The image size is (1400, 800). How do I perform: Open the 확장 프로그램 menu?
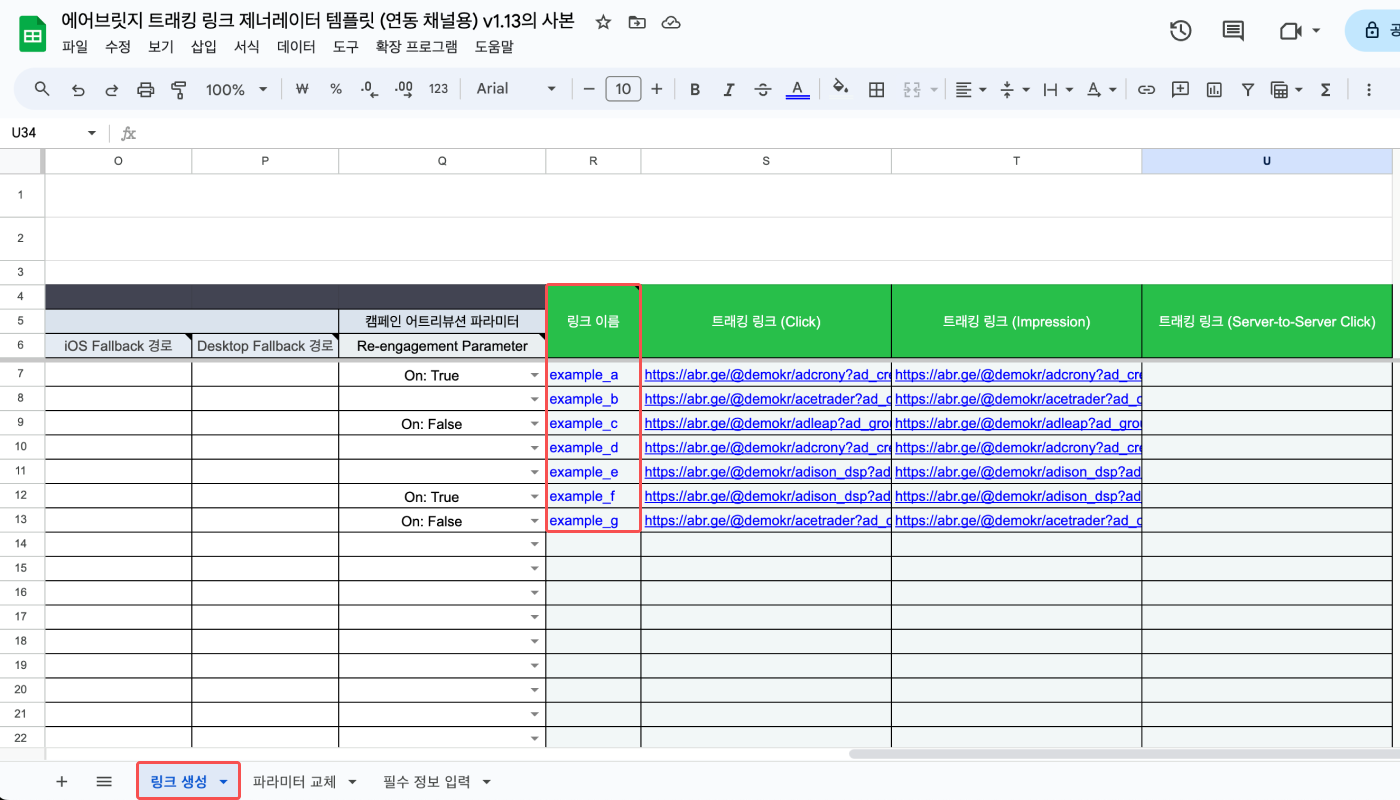point(416,46)
